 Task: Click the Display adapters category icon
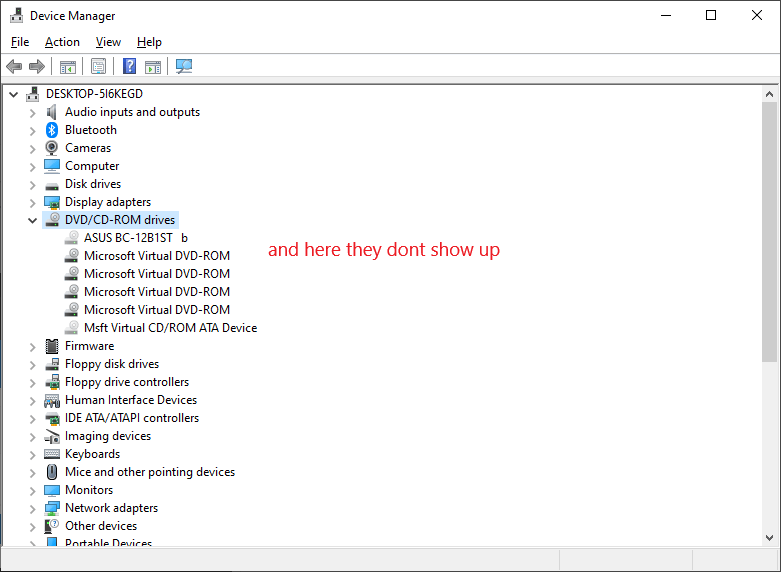tap(52, 202)
